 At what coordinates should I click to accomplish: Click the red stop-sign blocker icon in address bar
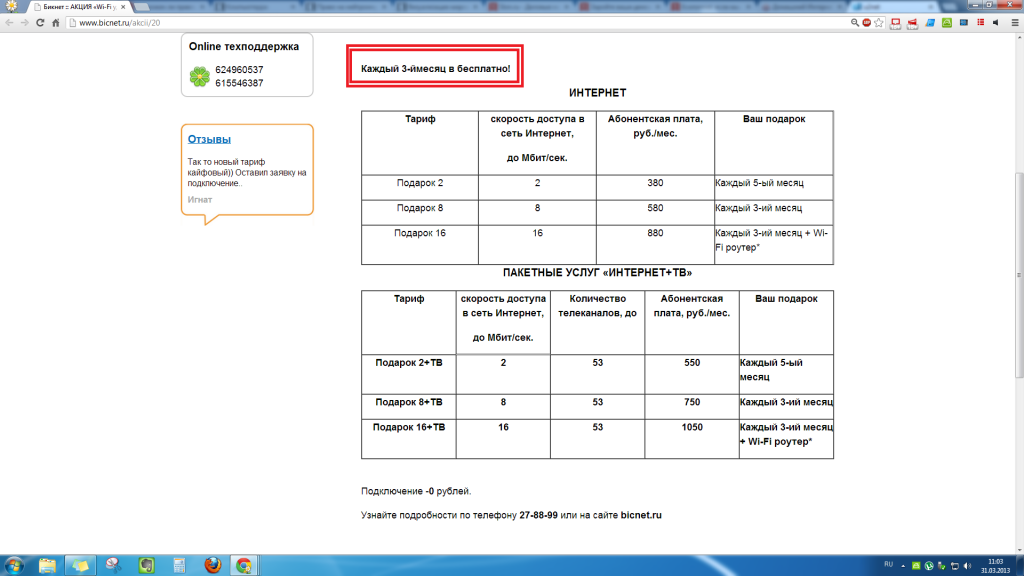click(x=867, y=22)
